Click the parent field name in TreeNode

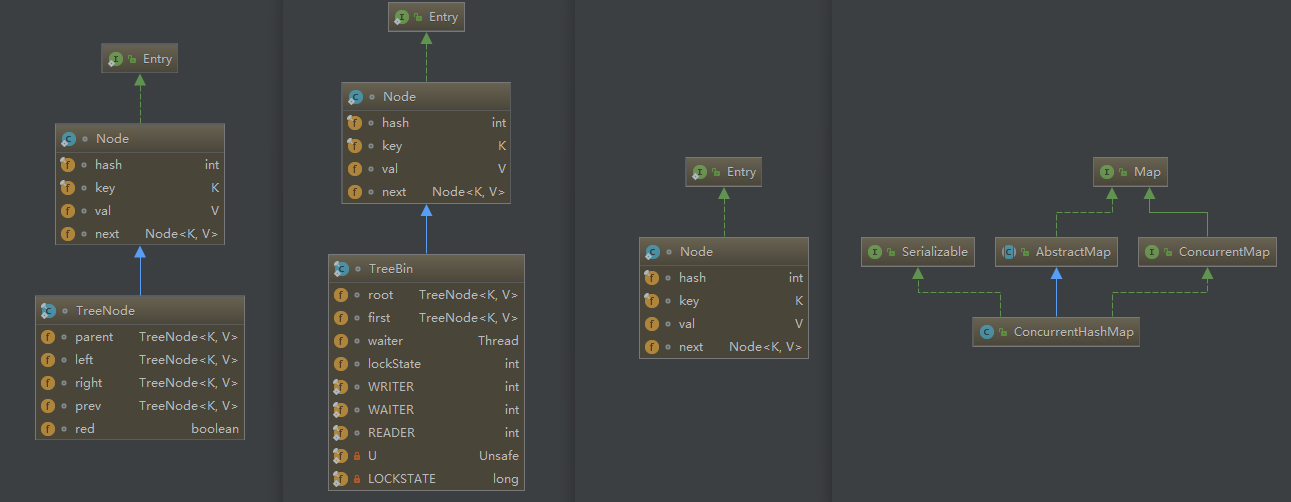click(94, 337)
